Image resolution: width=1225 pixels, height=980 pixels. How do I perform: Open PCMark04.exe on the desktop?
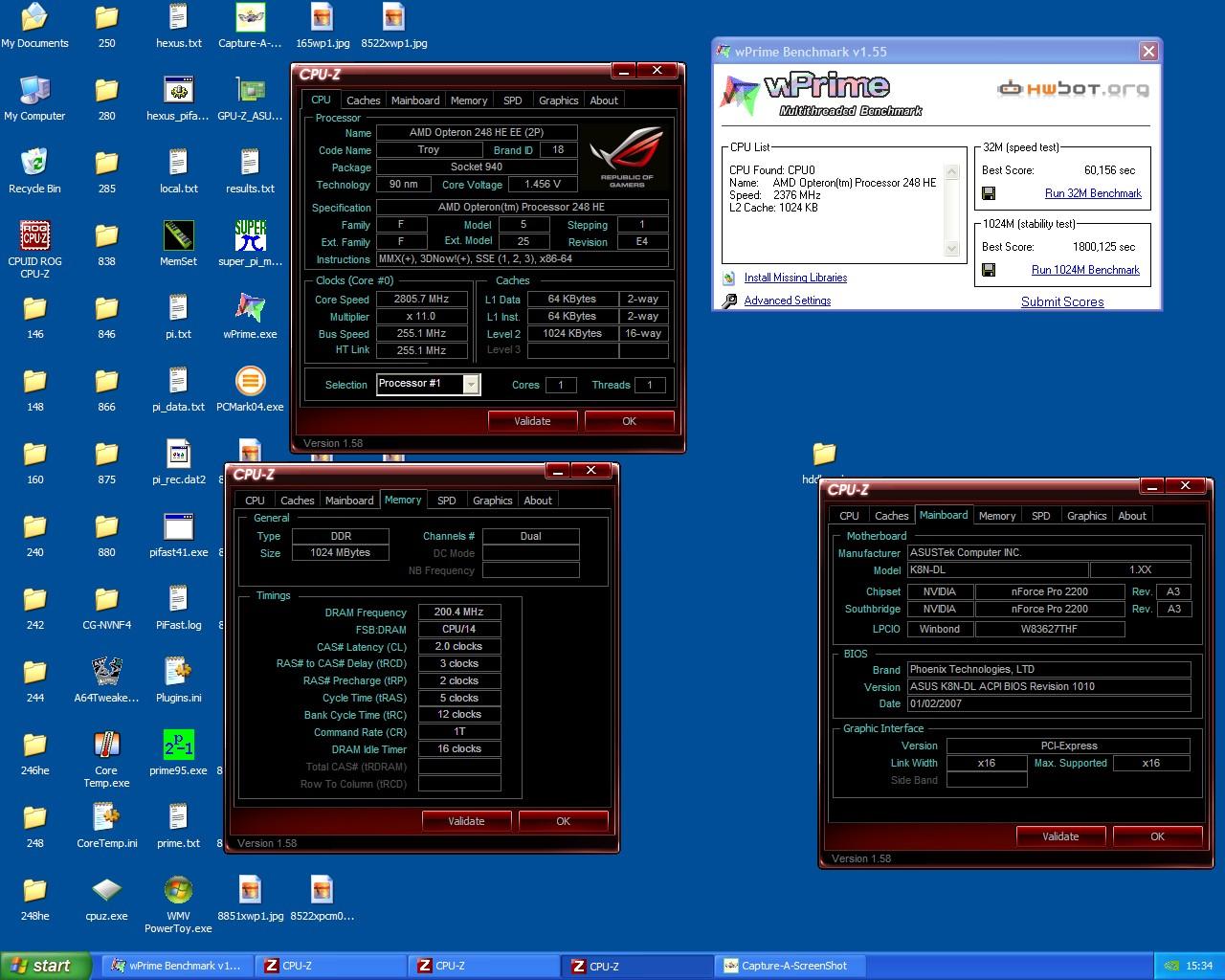(x=250, y=382)
